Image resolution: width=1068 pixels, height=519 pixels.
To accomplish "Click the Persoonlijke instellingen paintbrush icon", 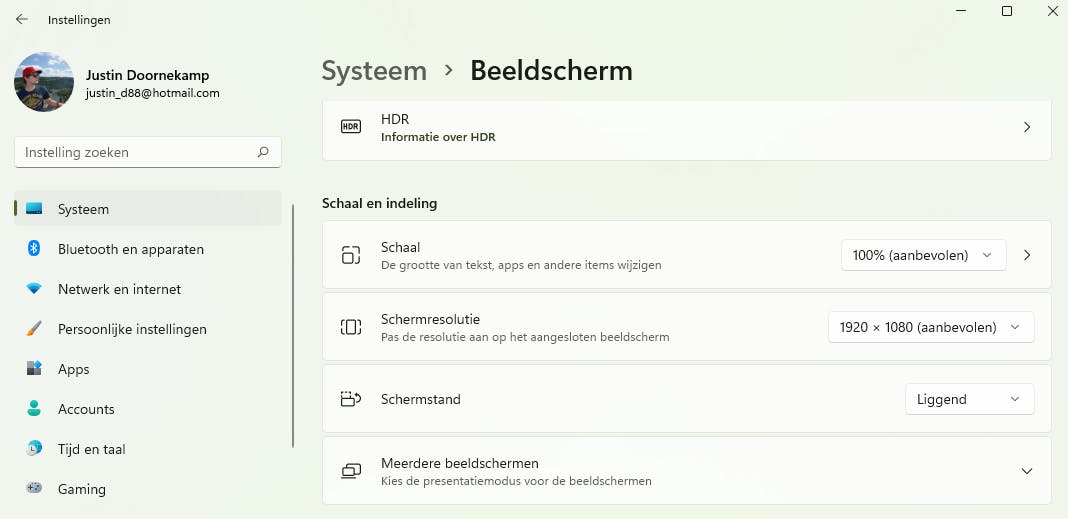I will [x=34, y=329].
